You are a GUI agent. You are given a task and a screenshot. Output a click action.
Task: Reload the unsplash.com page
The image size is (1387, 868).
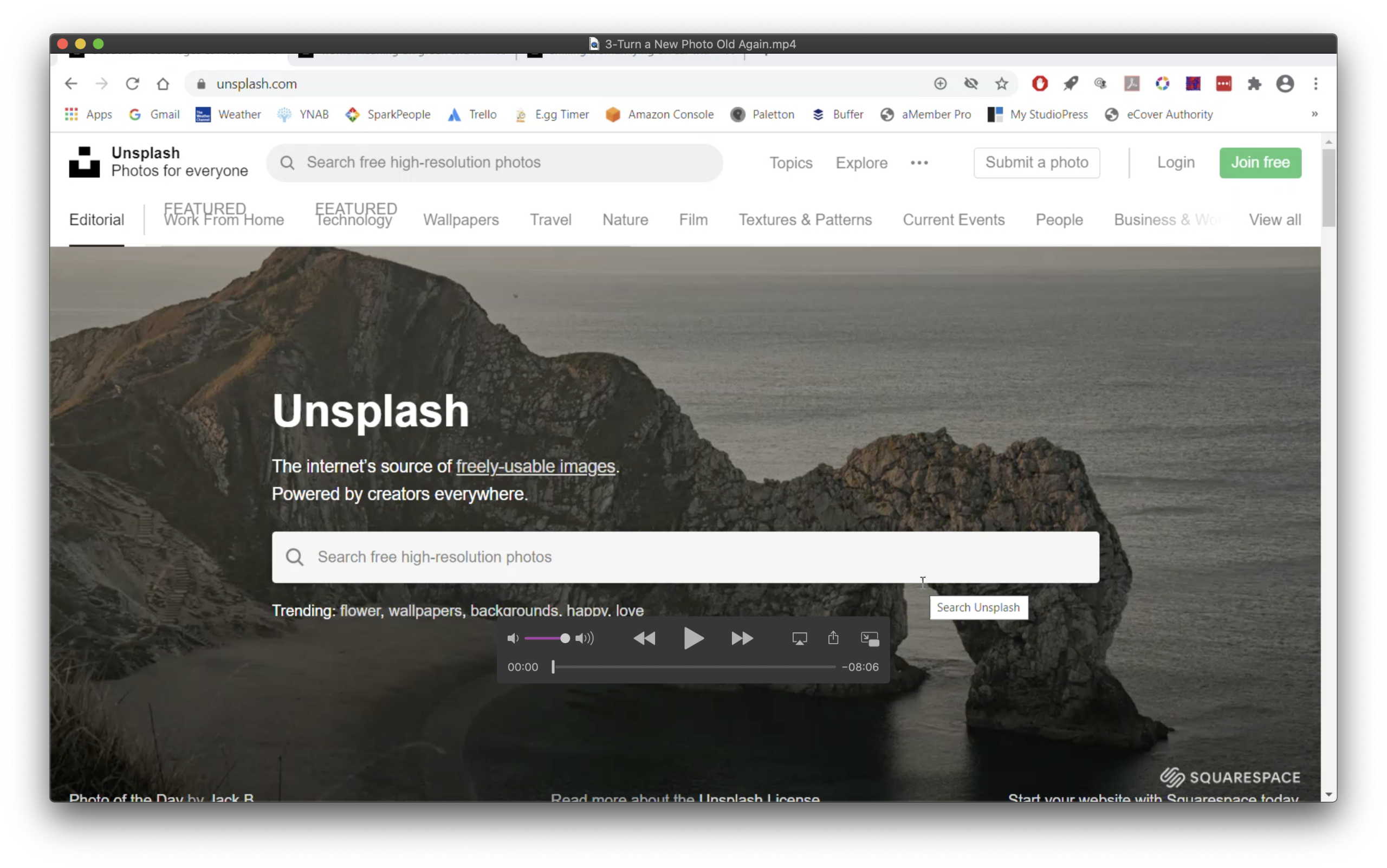133,84
